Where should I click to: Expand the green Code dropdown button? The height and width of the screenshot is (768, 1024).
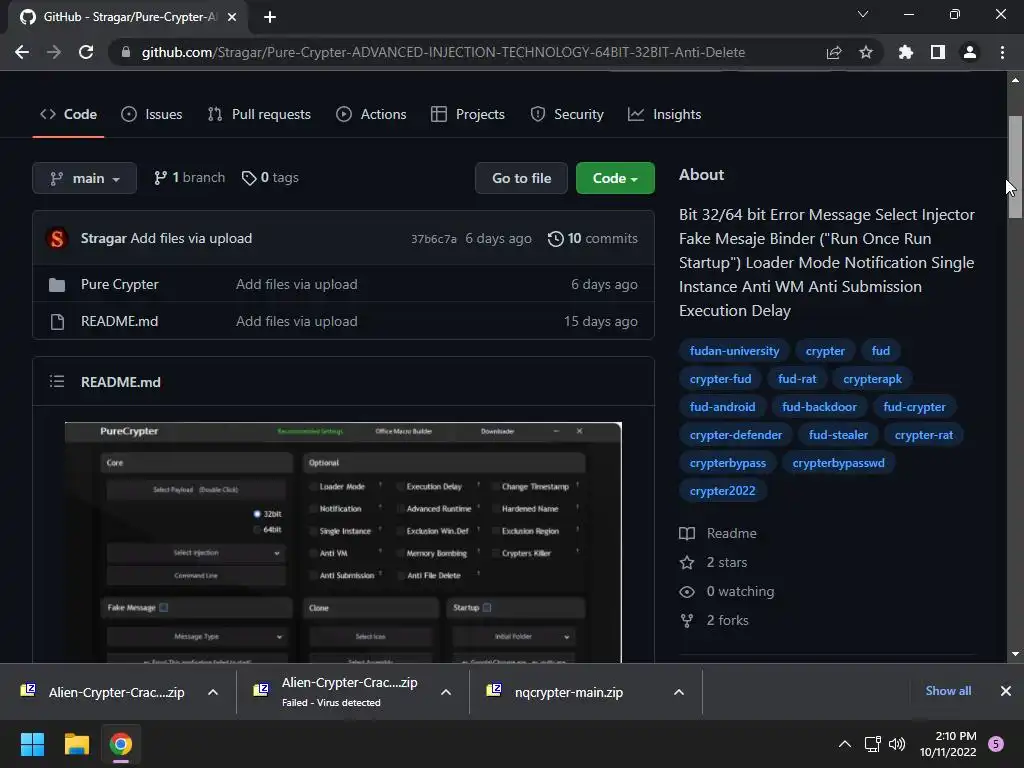(x=615, y=178)
